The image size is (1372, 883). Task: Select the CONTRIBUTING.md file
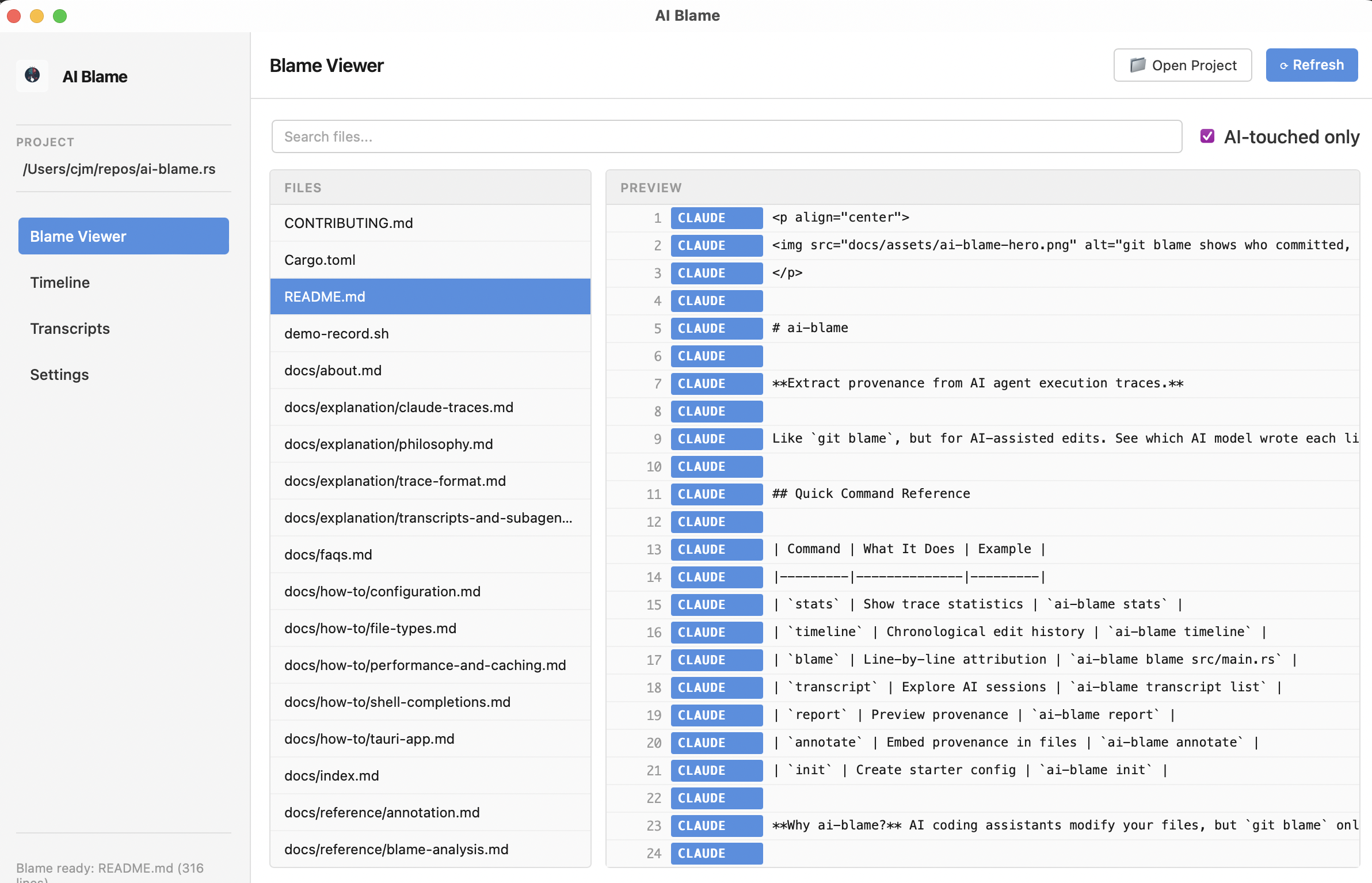(348, 223)
